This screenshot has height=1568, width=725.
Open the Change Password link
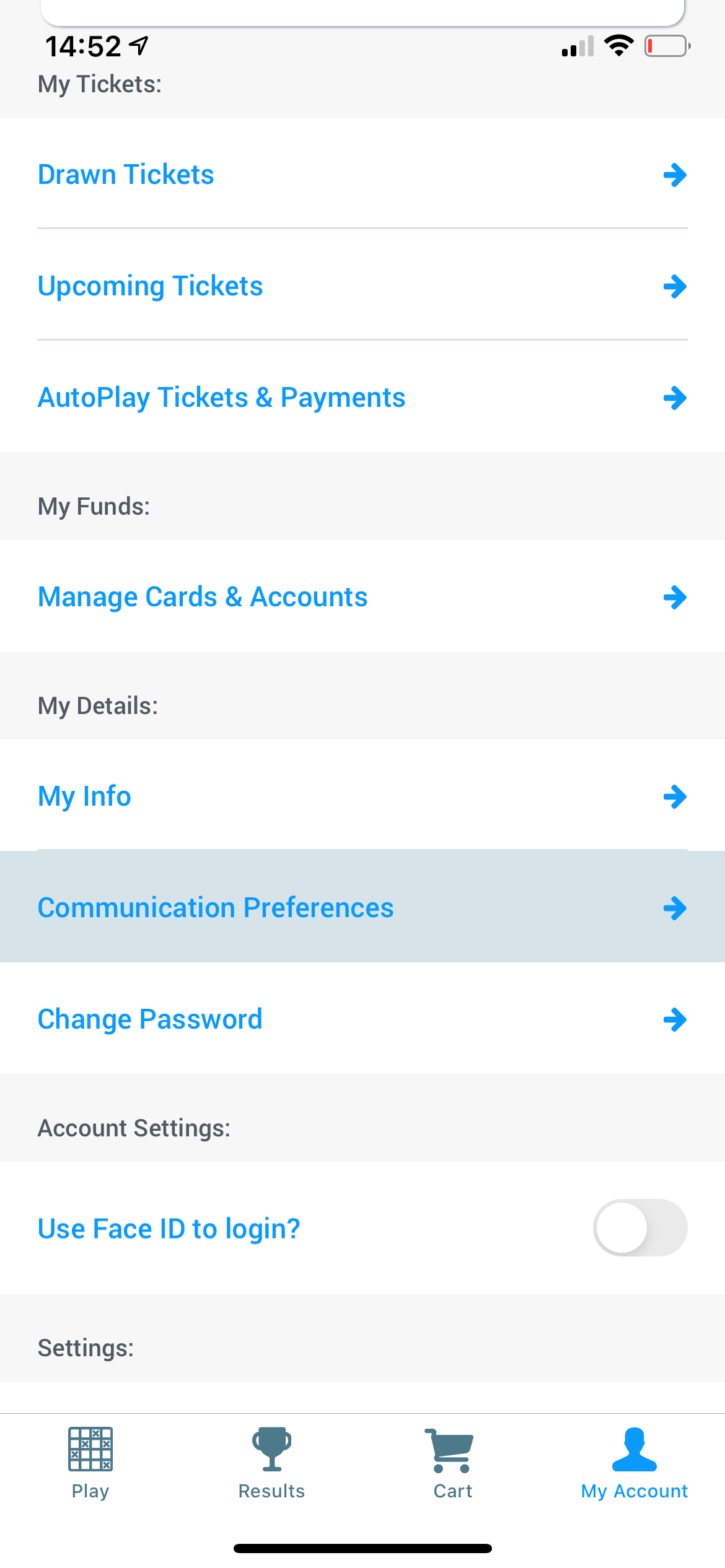pyautogui.click(x=150, y=1019)
